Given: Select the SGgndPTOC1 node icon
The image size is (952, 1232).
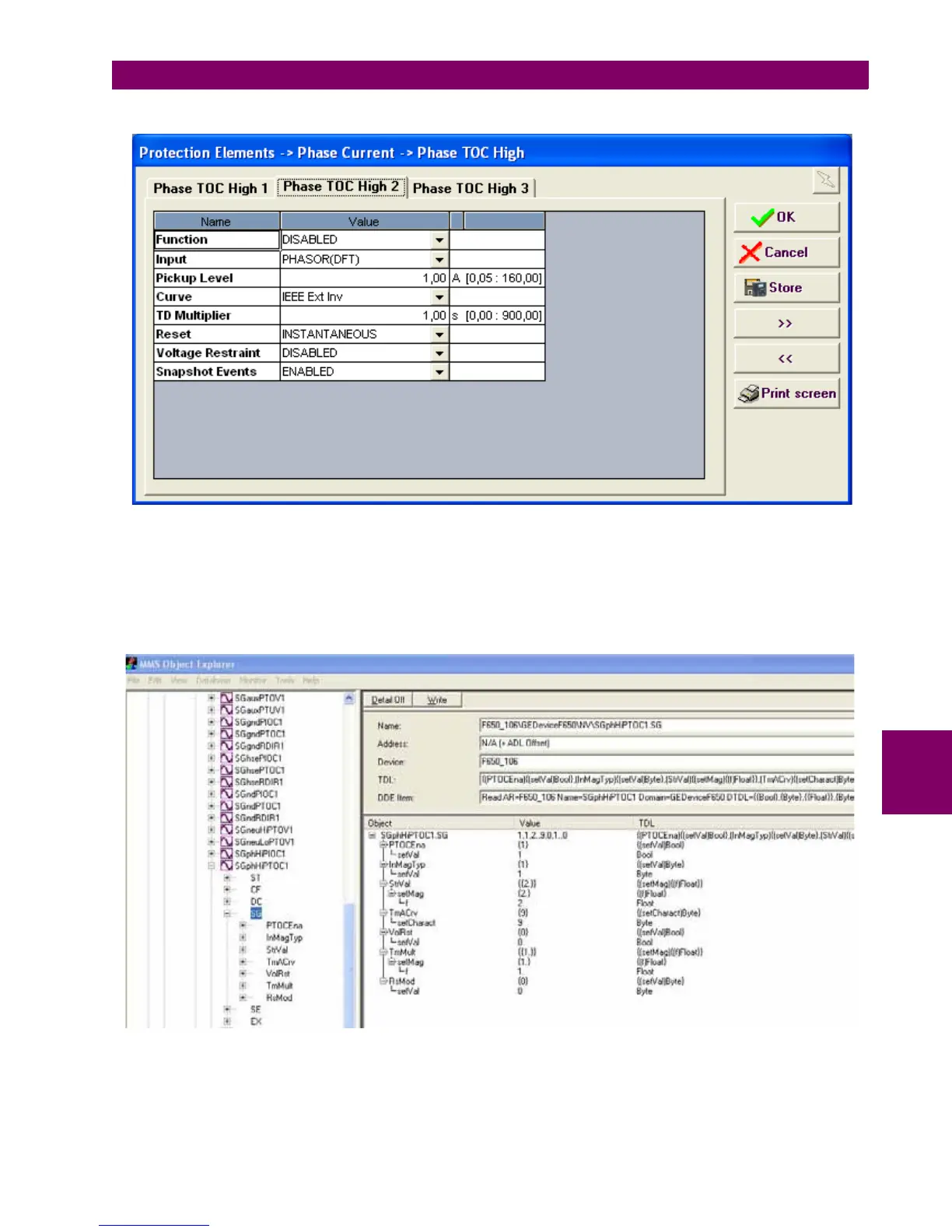Looking at the screenshot, I should click(226, 733).
